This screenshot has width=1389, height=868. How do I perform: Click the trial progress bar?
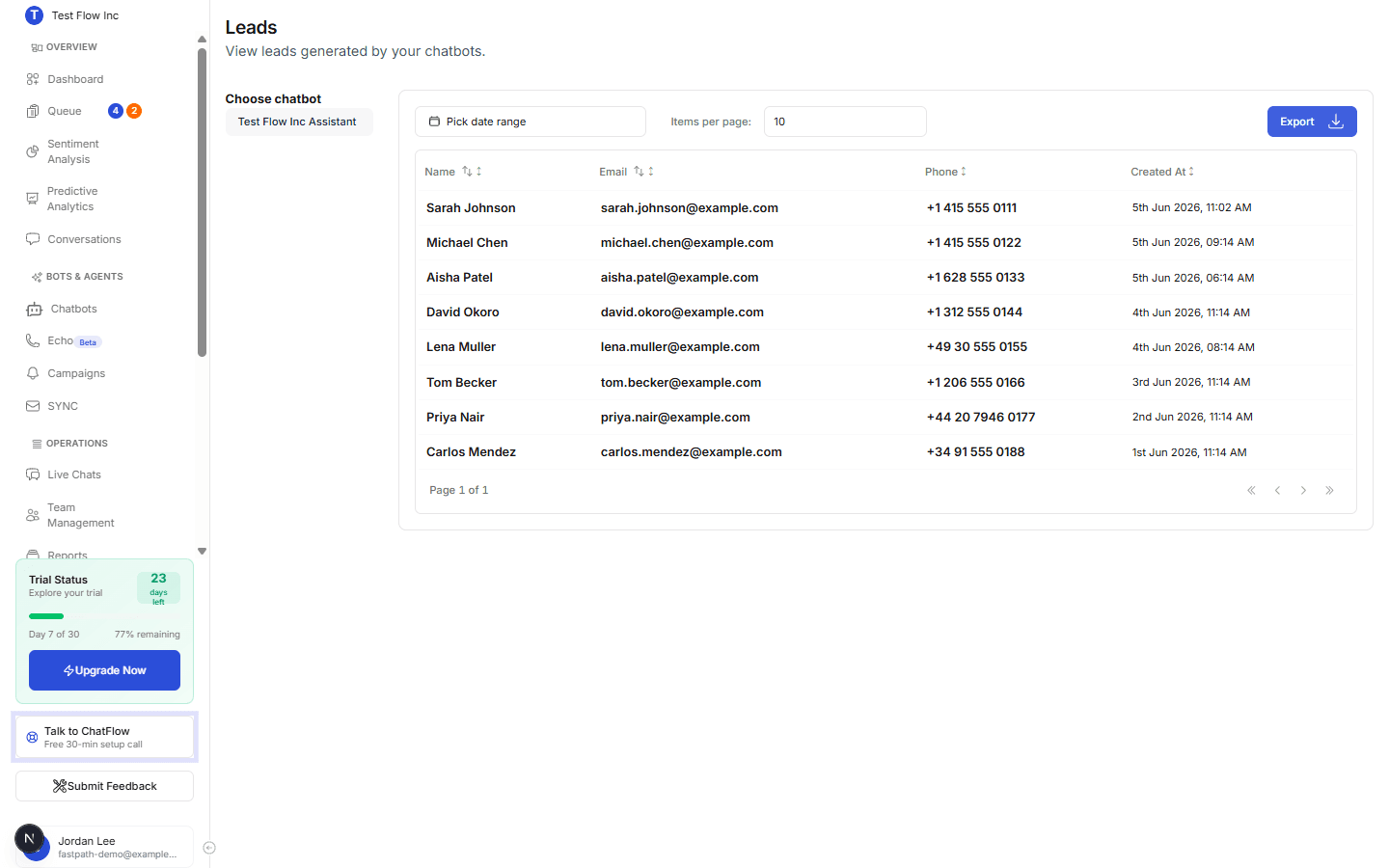[104, 616]
